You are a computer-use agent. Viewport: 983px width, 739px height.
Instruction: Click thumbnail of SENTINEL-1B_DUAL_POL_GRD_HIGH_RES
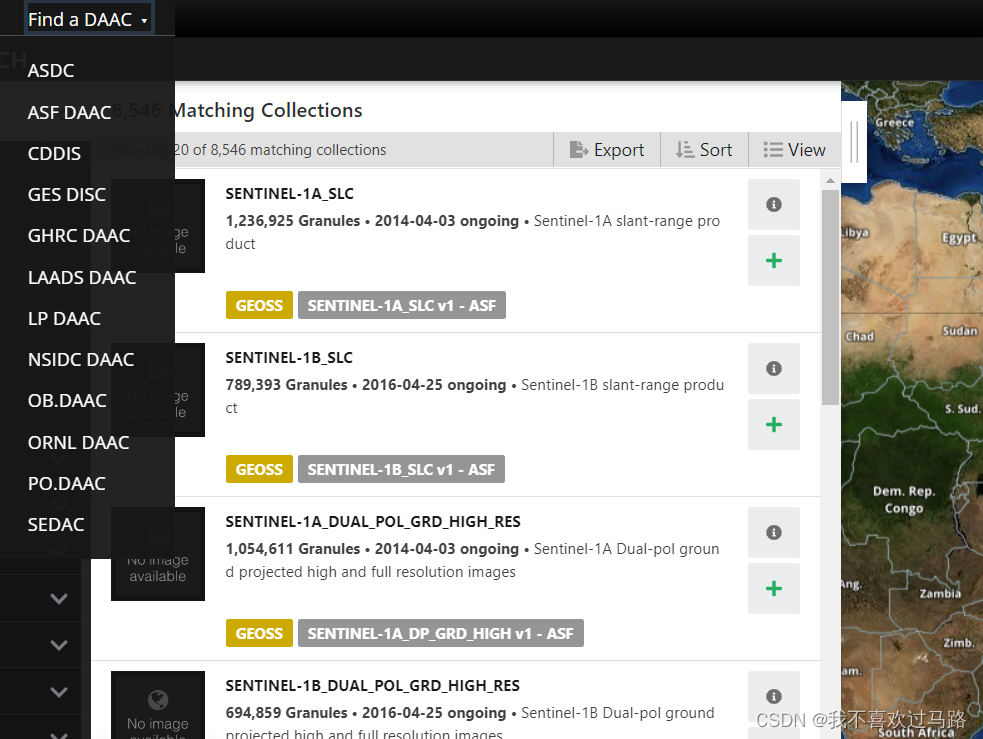(158, 705)
